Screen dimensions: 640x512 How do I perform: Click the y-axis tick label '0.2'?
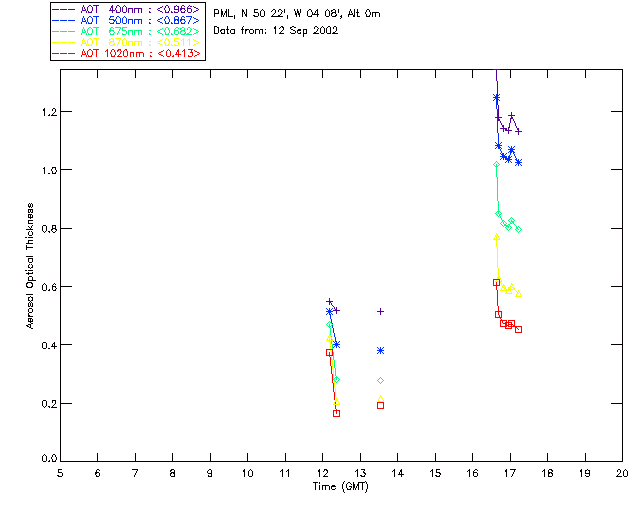49,404
